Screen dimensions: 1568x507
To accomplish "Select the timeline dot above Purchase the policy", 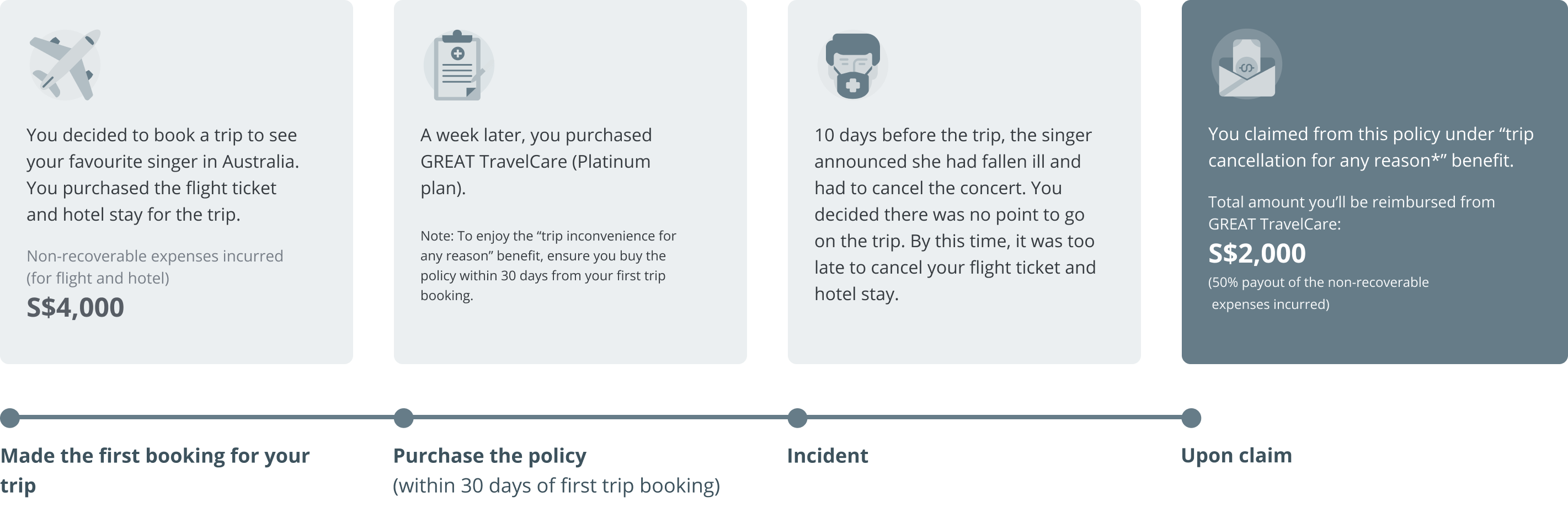I will 403,418.
